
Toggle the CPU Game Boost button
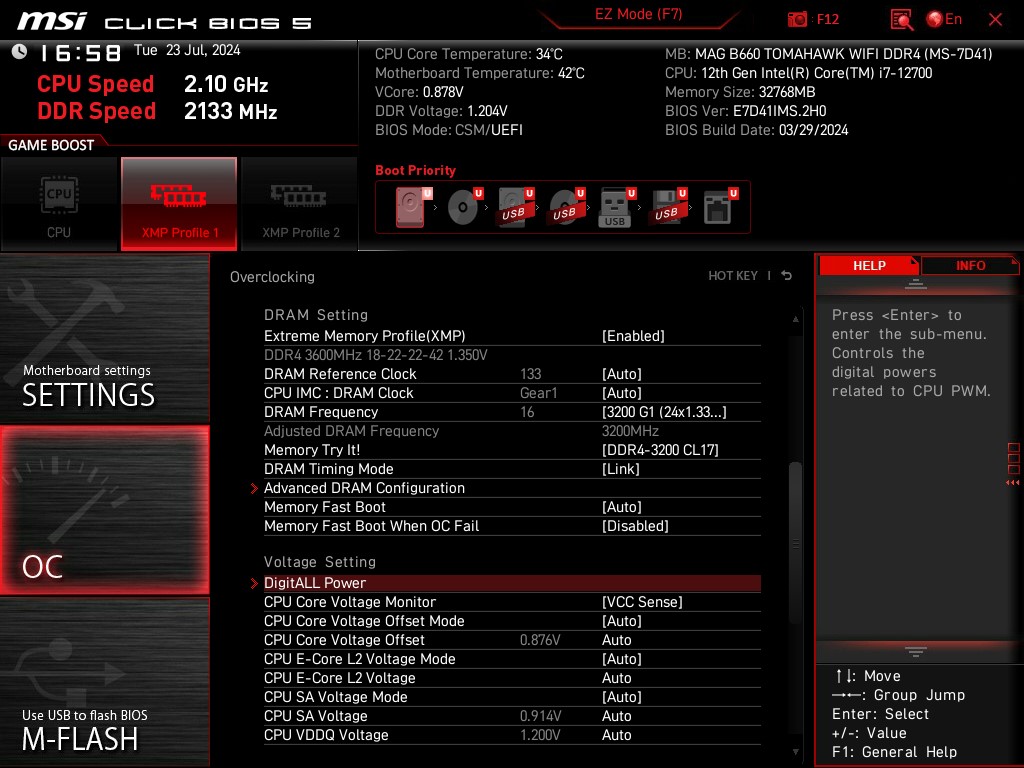[59, 204]
